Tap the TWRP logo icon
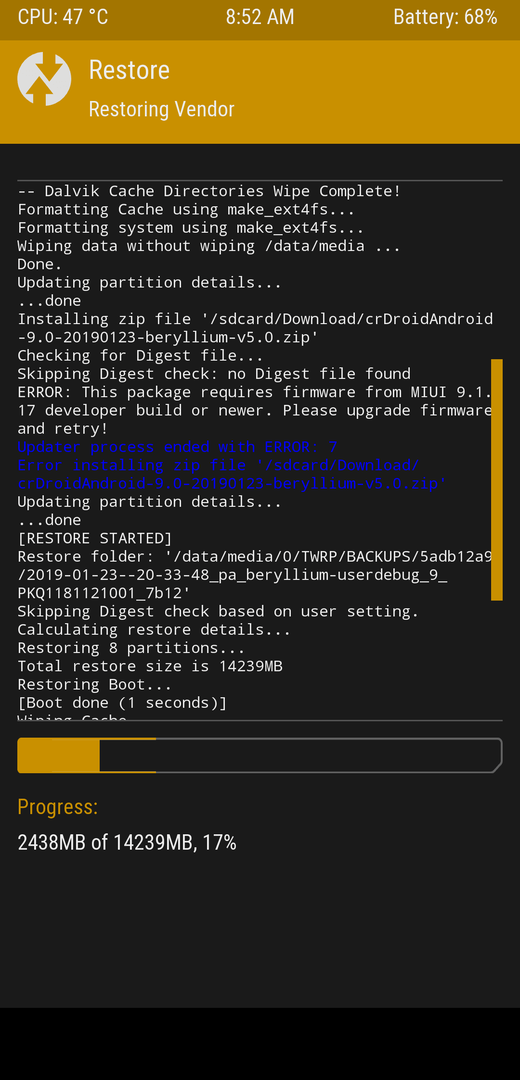Viewport: 520px width, 1080px height. click(44, 79)
